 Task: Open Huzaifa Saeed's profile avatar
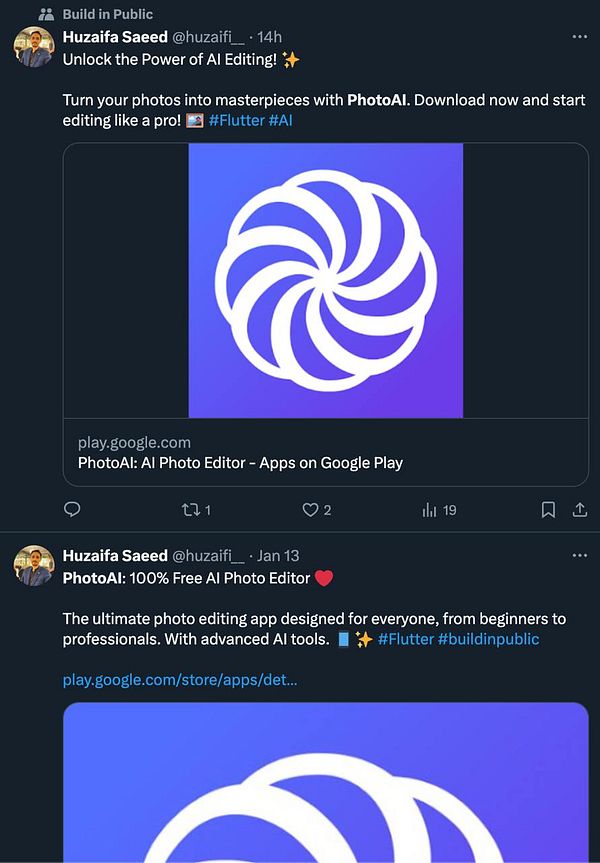[x=33, y=48]
